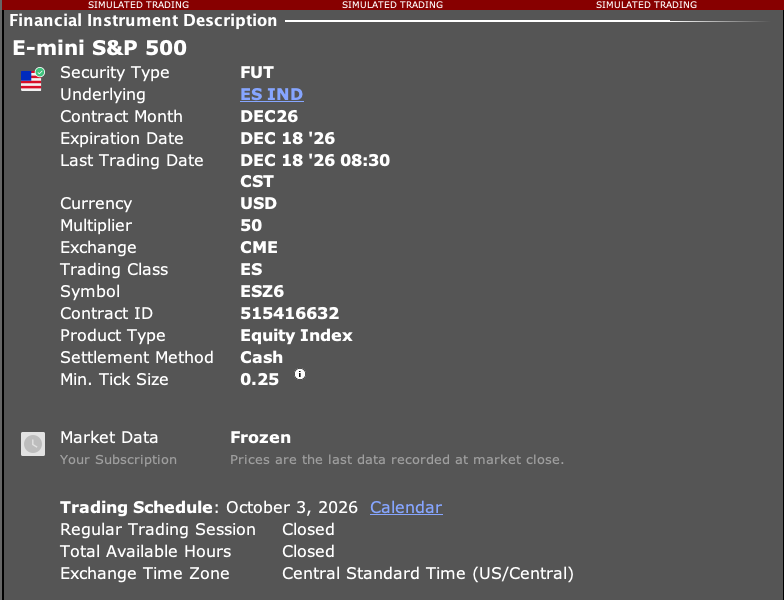The height and width of the screenshot is (600, 784).
Task: Click the product type value Equity Index
Action: (296, 336)
